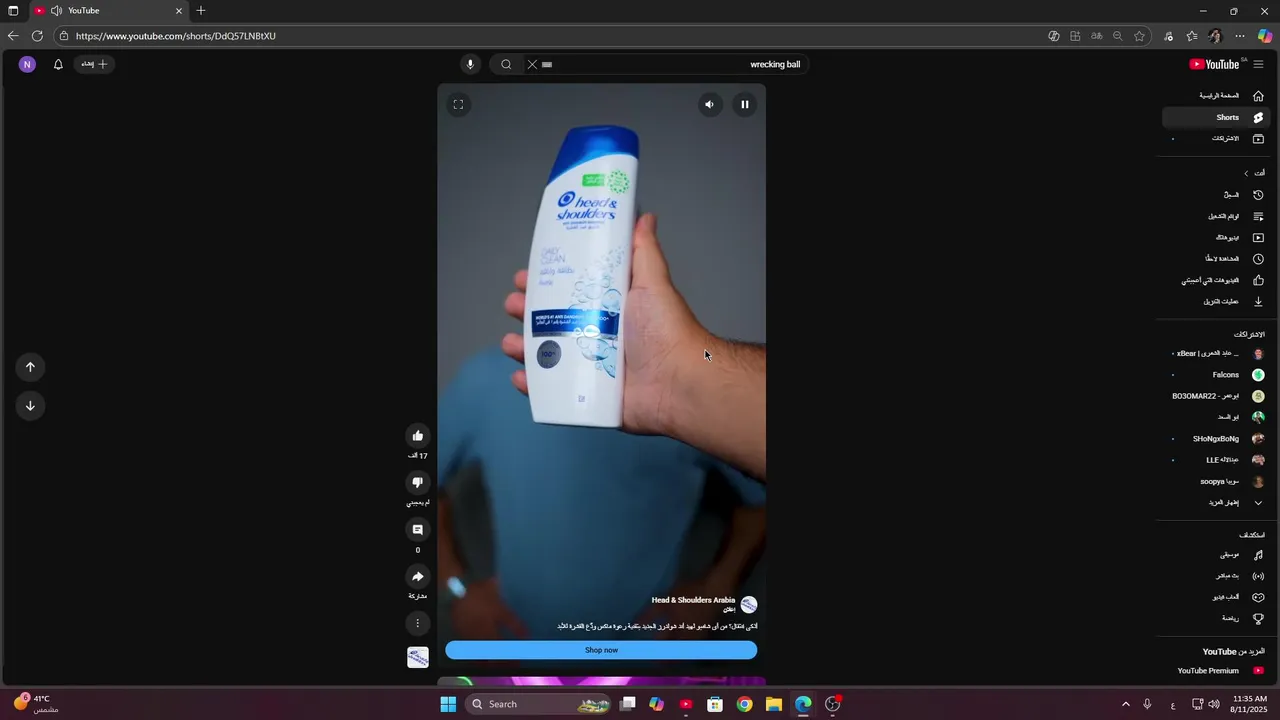Click the sound thumbnail below the options

point(418,657)
